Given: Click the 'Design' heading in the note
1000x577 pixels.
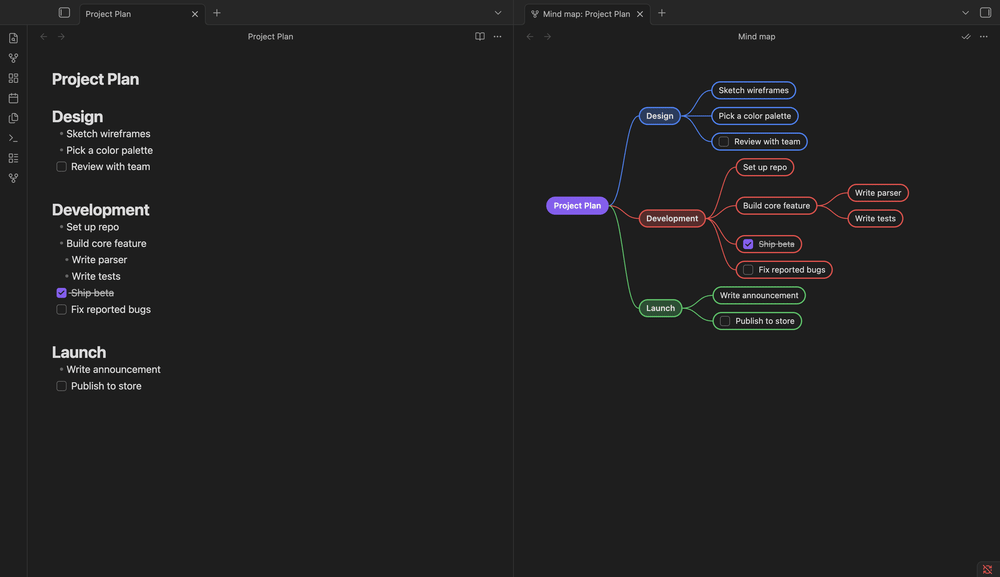Looking at the screenshot, I should (77, 117).
